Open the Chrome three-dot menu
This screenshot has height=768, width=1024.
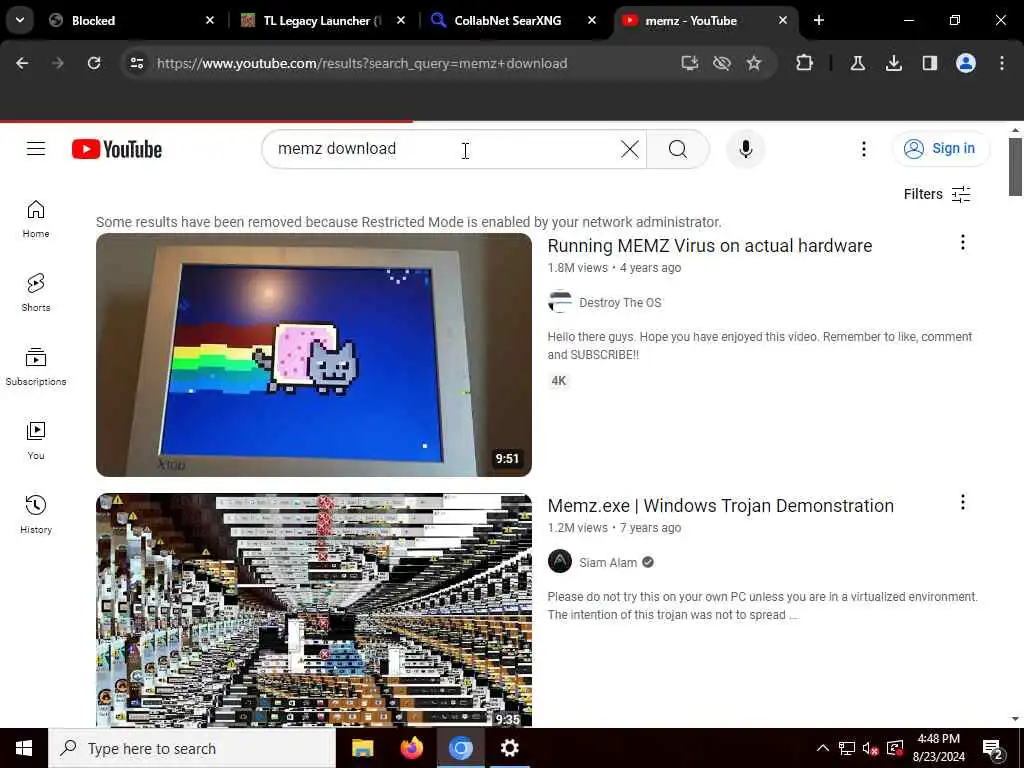[1002, 63]
